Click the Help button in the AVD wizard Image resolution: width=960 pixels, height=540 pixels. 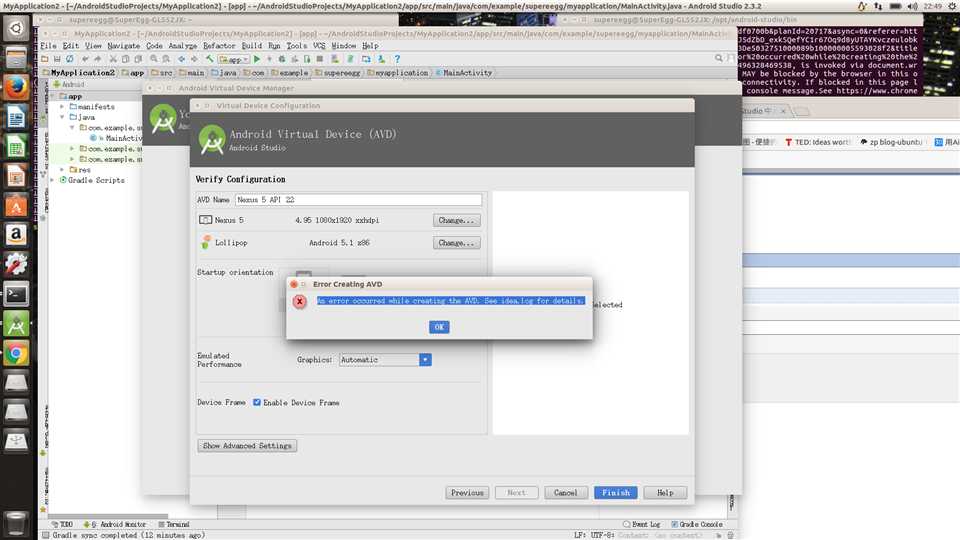[665, 492]
